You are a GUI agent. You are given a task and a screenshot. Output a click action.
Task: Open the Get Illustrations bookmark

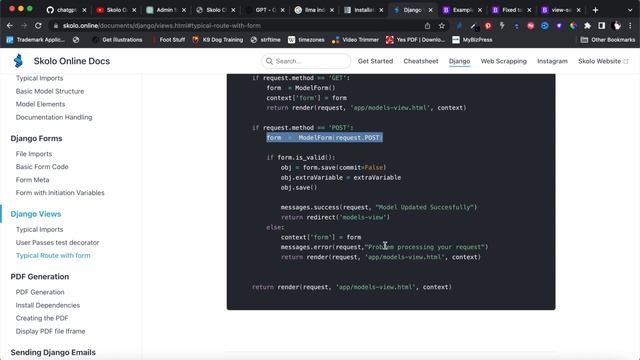click(x=117, y=40)
